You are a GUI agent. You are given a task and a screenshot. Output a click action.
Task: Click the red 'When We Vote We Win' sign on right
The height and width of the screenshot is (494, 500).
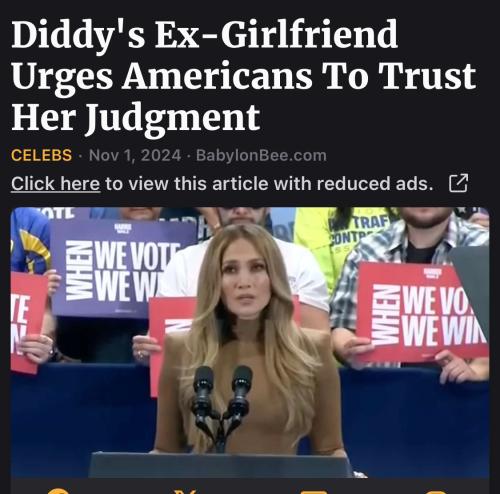click(x=422, y=312)
